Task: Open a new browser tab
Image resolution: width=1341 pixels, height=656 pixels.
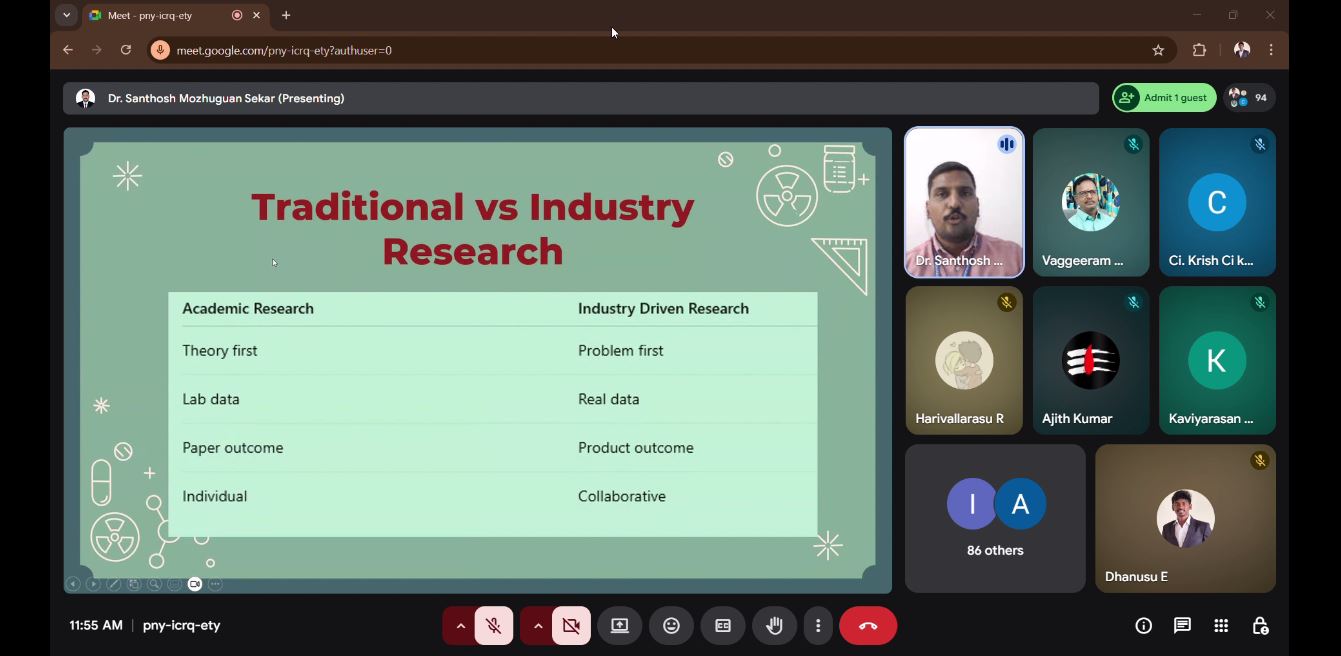Action: tap(286, 15)
